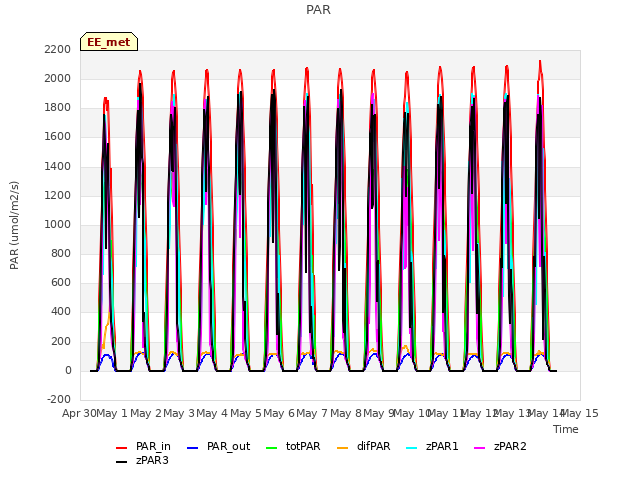Click the cyan zPAR1 legend swatch
This screenshot has height=480, width=640.
tap(412, 448)
